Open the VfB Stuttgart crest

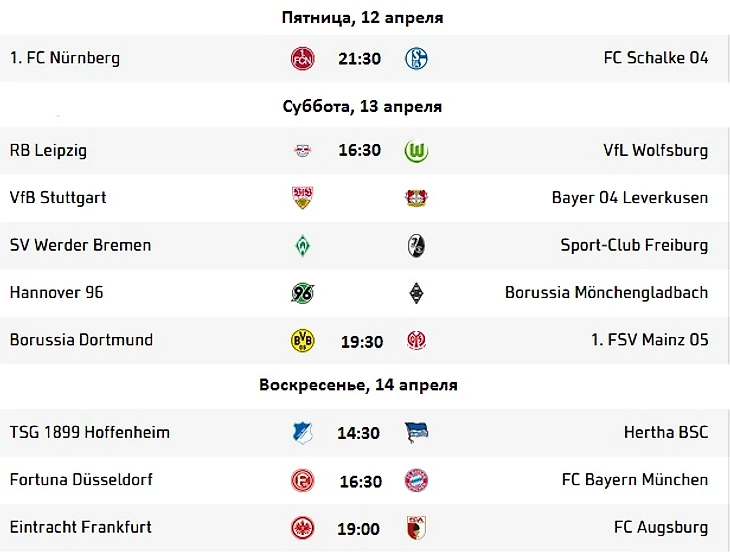coord(302,198)
